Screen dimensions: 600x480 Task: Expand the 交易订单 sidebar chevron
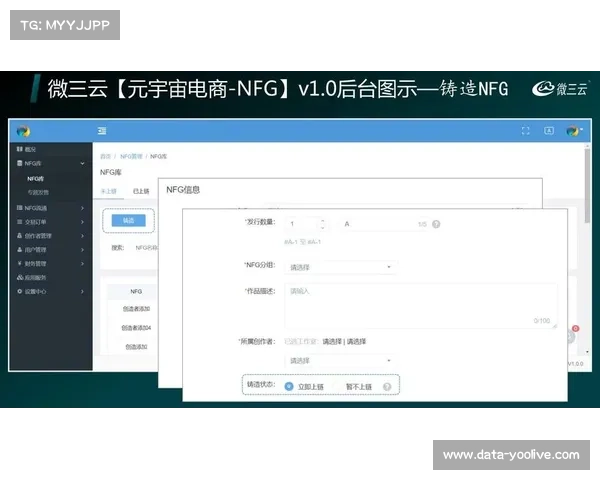82,222
